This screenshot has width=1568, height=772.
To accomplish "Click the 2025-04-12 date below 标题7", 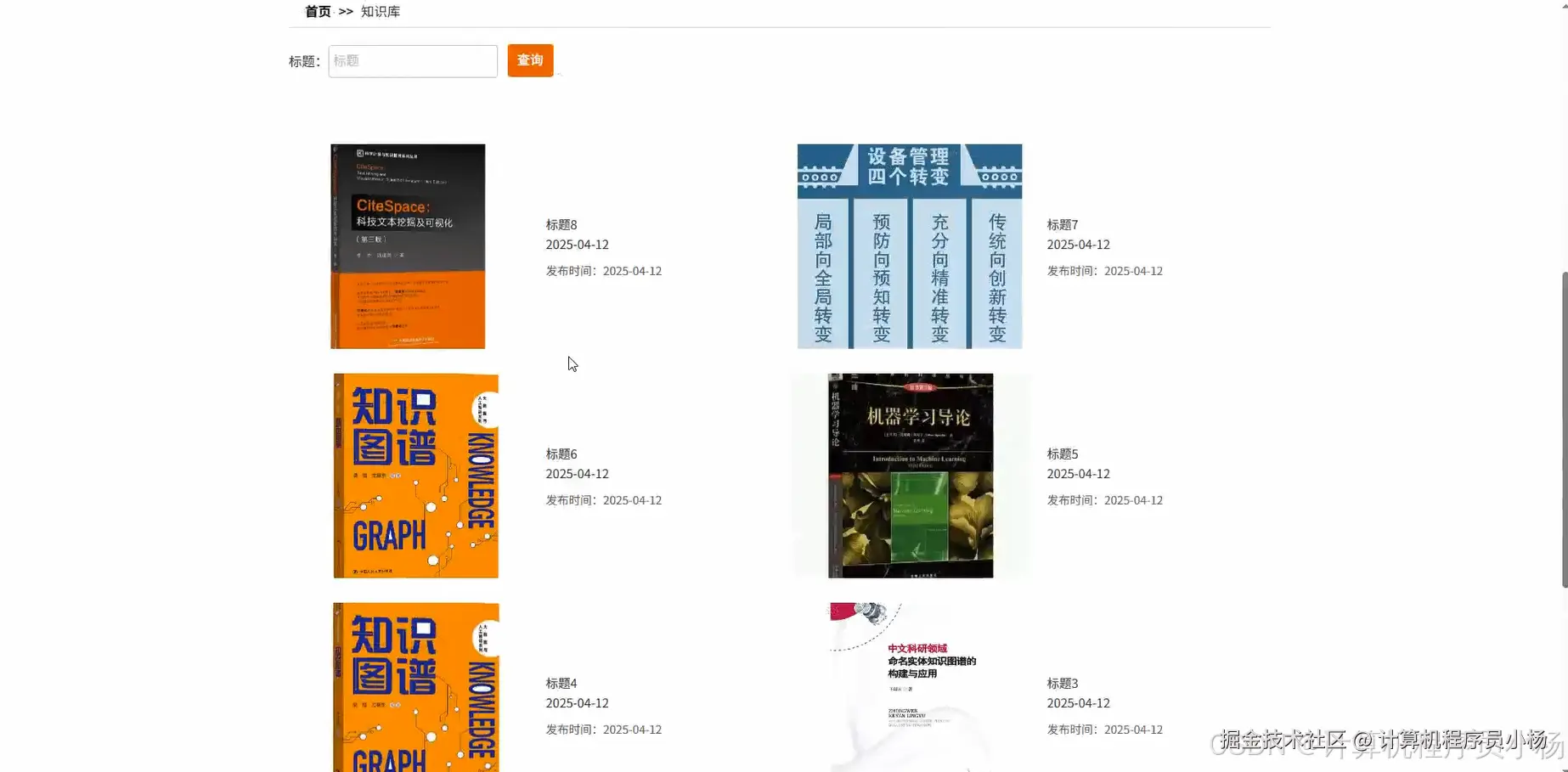I will (1078, 245).
